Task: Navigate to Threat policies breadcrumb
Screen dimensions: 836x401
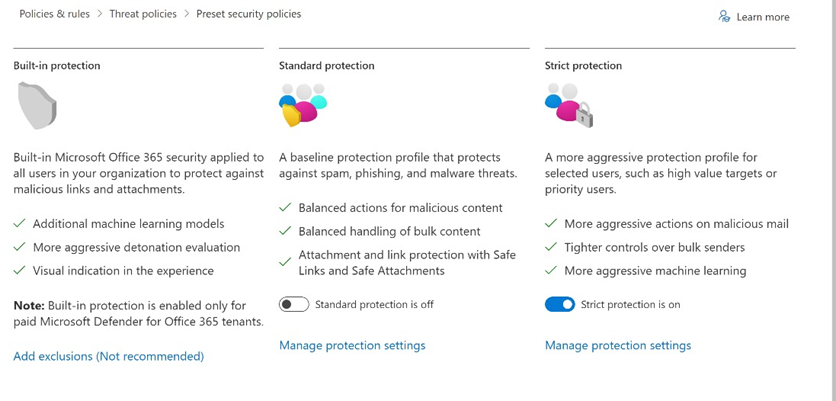Action: tap(143, 14)
